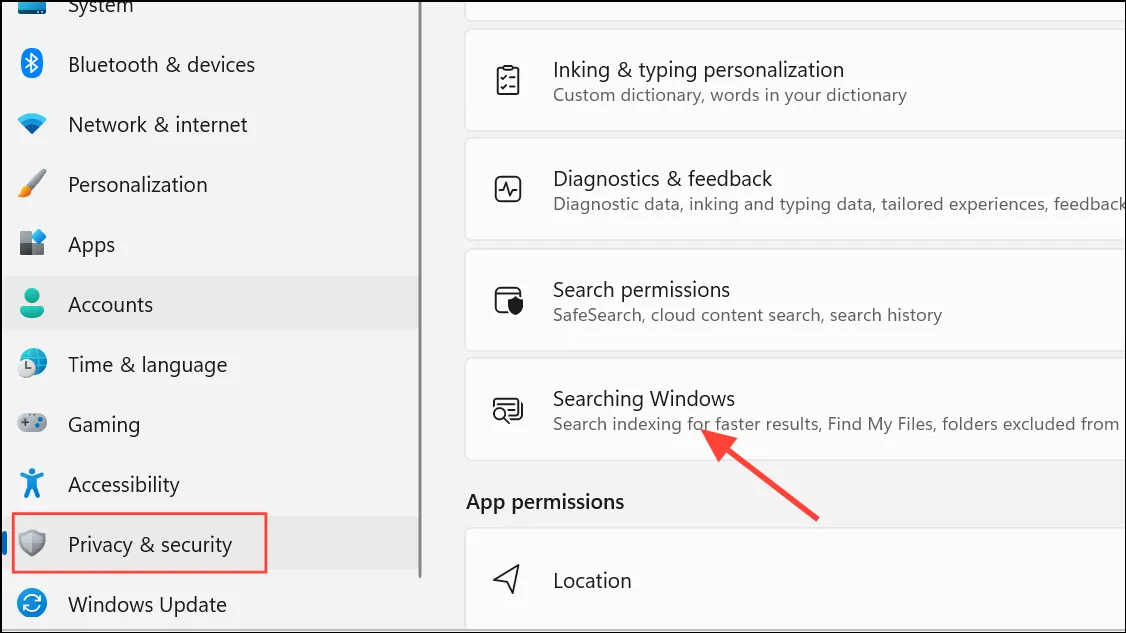This screenshot has width=1126, height=633.
Task: Open Gaming settings
Action: click(x=211, y=424)
